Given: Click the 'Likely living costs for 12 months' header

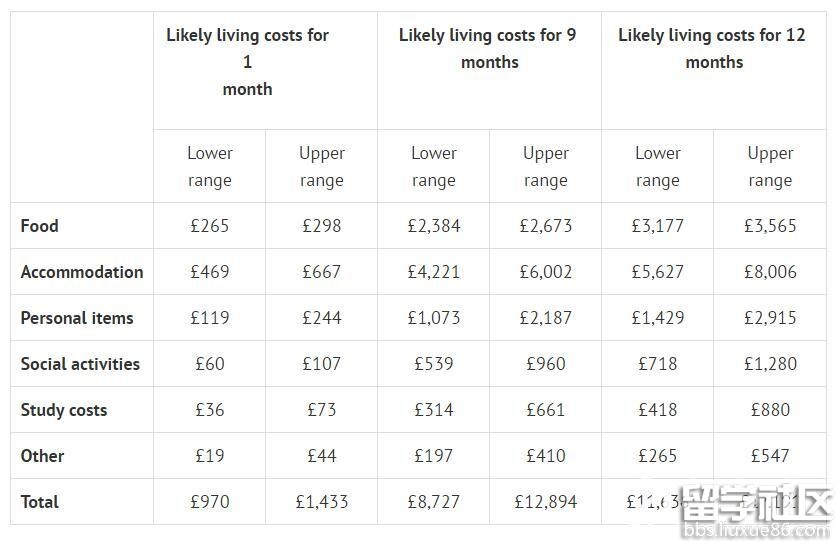Looking at the screenshot, I should 713,49.
